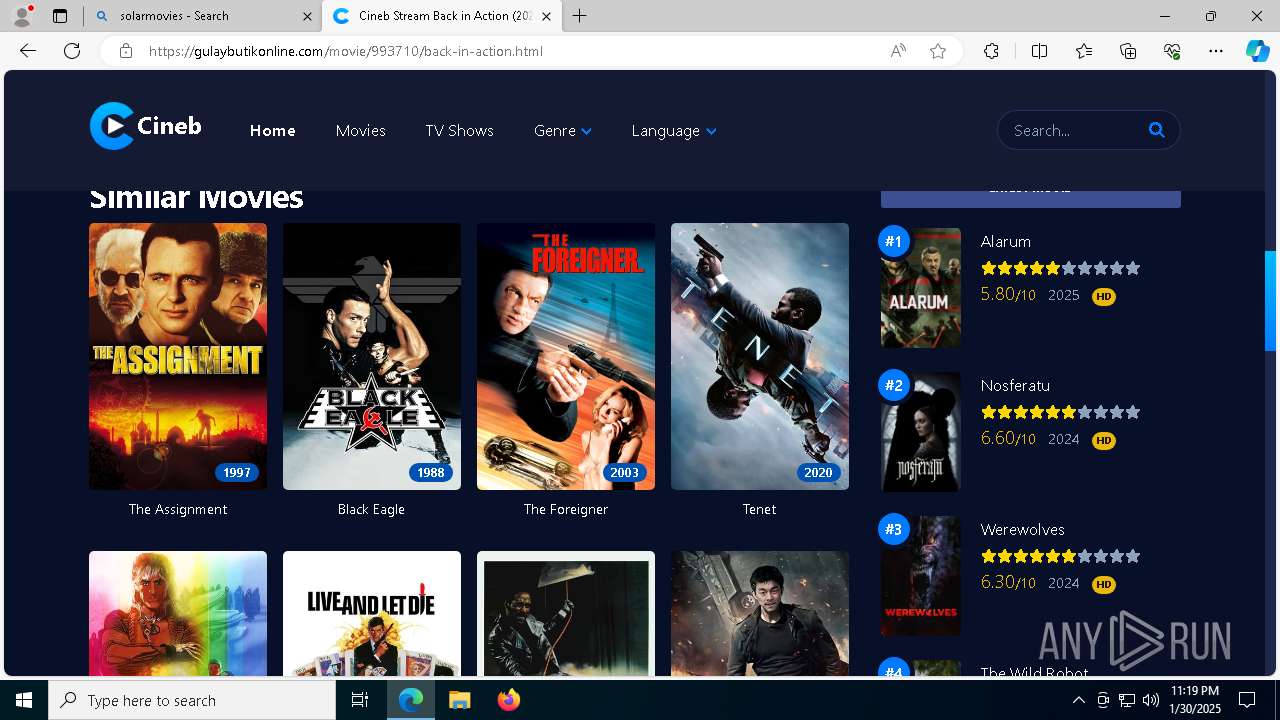
Task: Click the site info lock icon
Action: coord(125,51)
